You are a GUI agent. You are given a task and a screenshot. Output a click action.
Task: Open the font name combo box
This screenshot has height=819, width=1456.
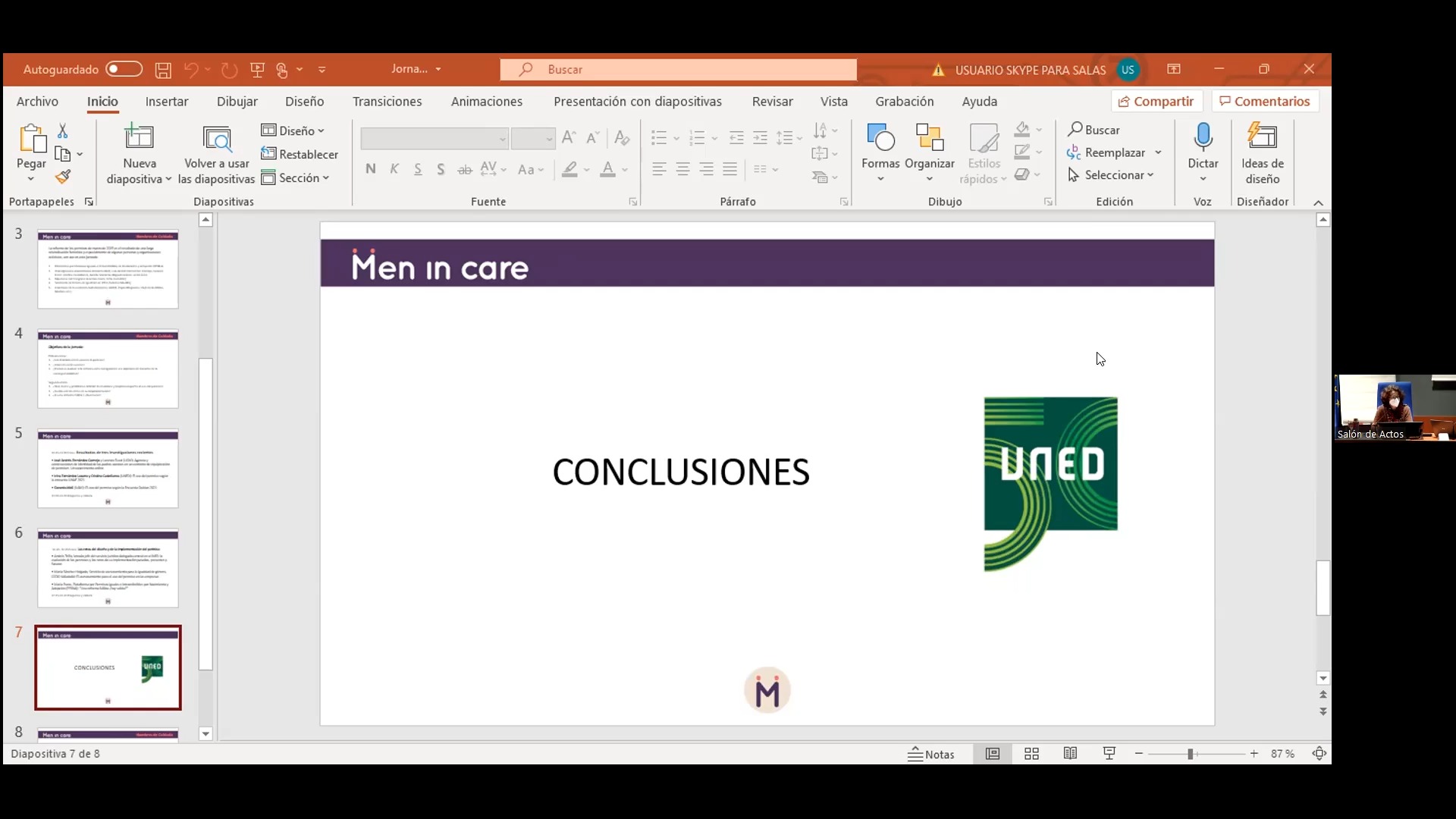[x=435, y=139]
